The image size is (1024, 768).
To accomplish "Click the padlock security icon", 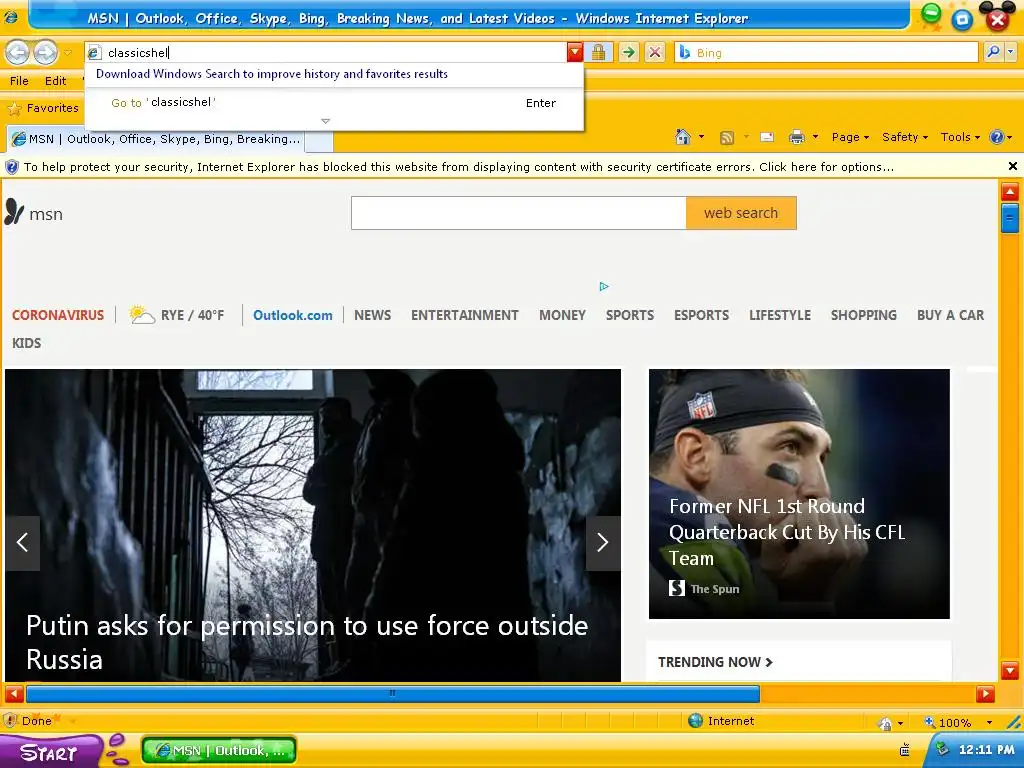I will click(598, 52).
